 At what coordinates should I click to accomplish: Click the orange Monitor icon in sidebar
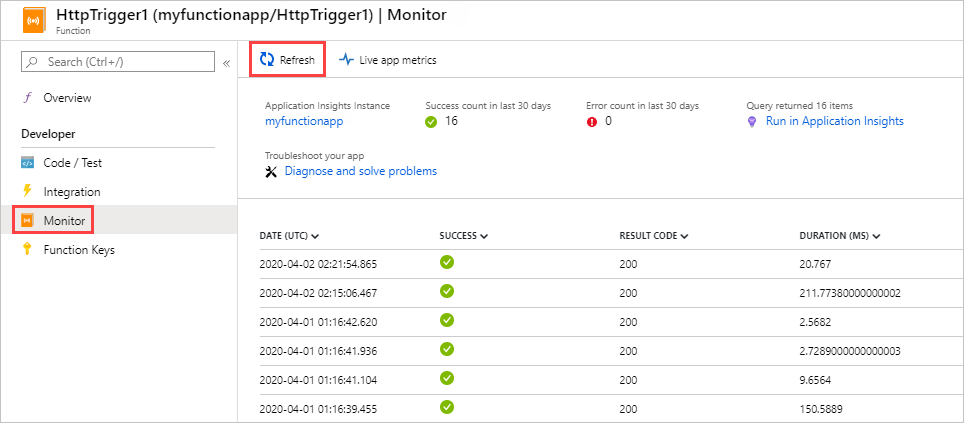(27, 220)
